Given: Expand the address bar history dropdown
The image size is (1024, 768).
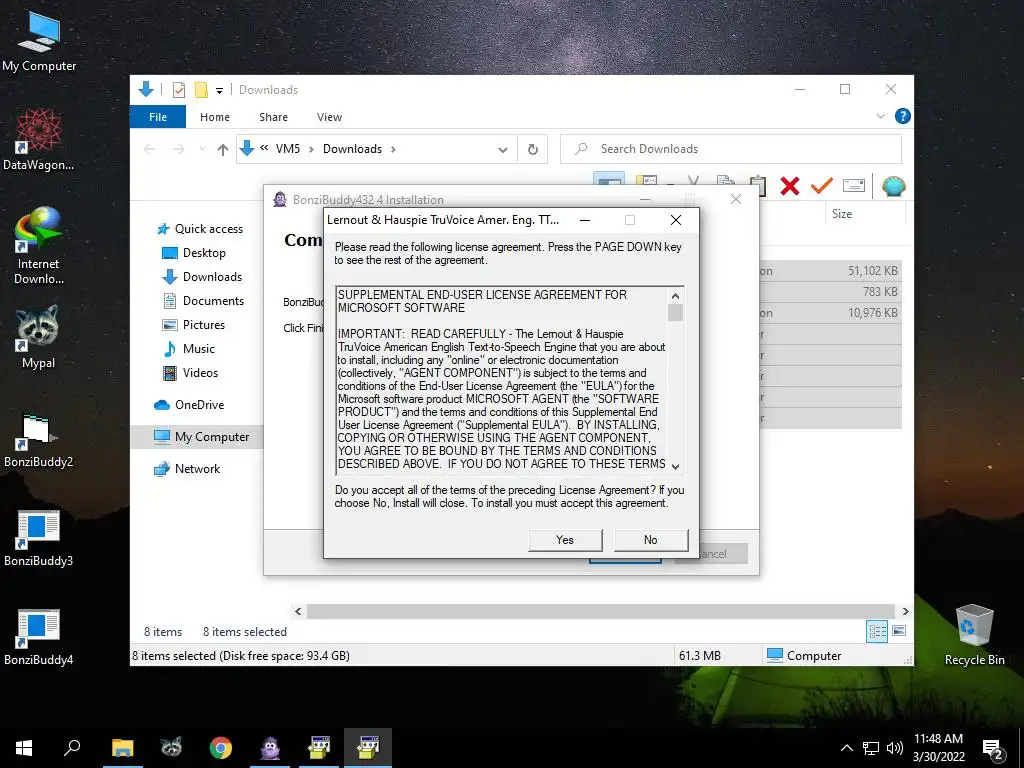Looking at the screenshot, I should pyautogui.click(x=502, y=150).
